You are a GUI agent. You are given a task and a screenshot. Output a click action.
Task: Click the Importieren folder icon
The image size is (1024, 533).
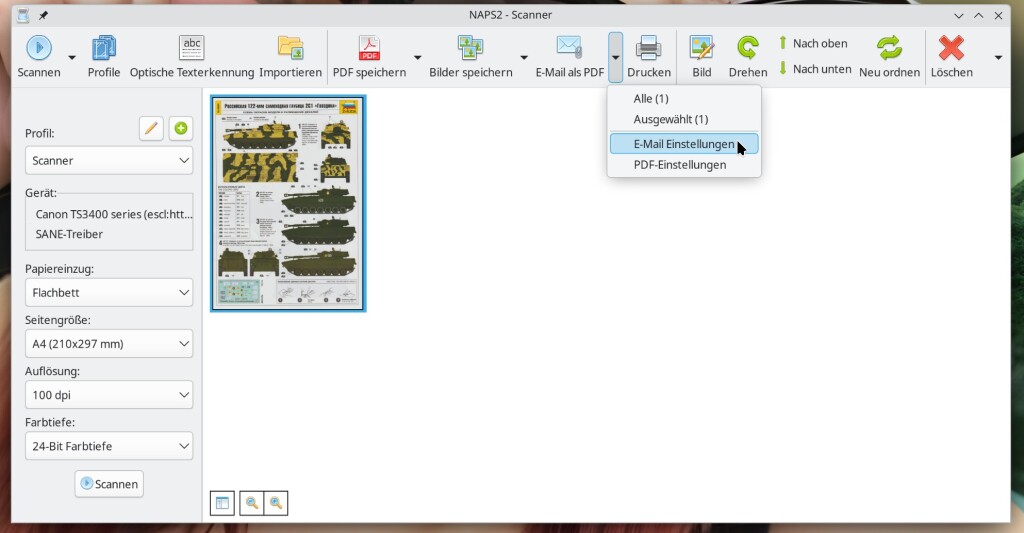[291, 48]
